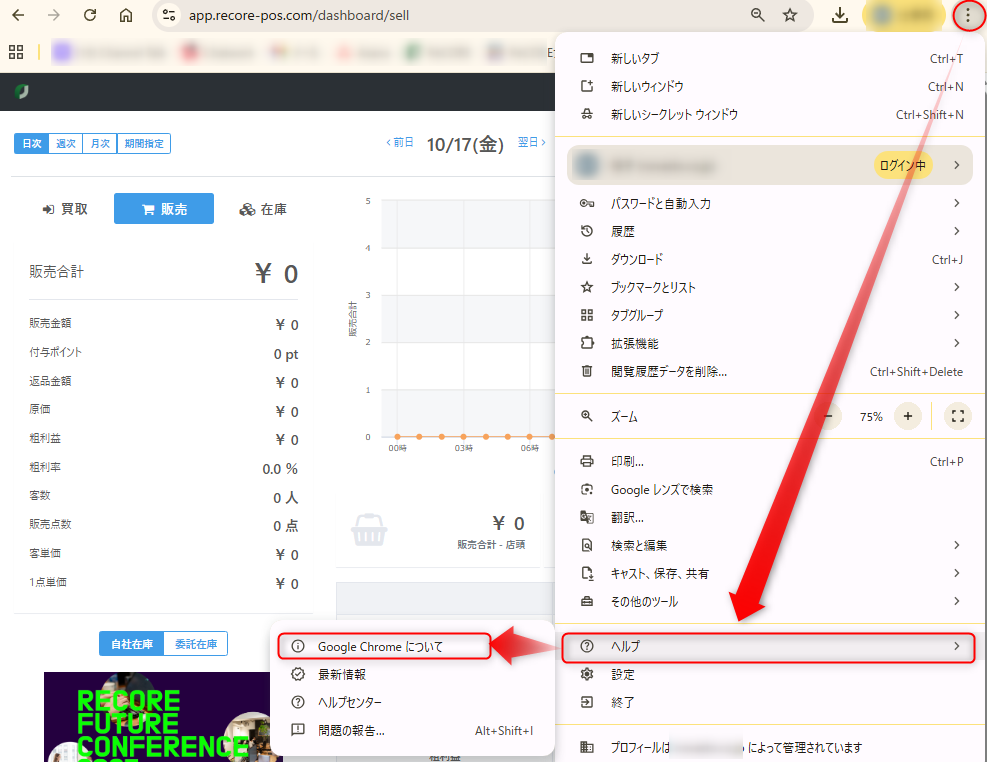Open 設定 from Chrome menu
Viewport: 987px width, 762px height.
[771, 675]
